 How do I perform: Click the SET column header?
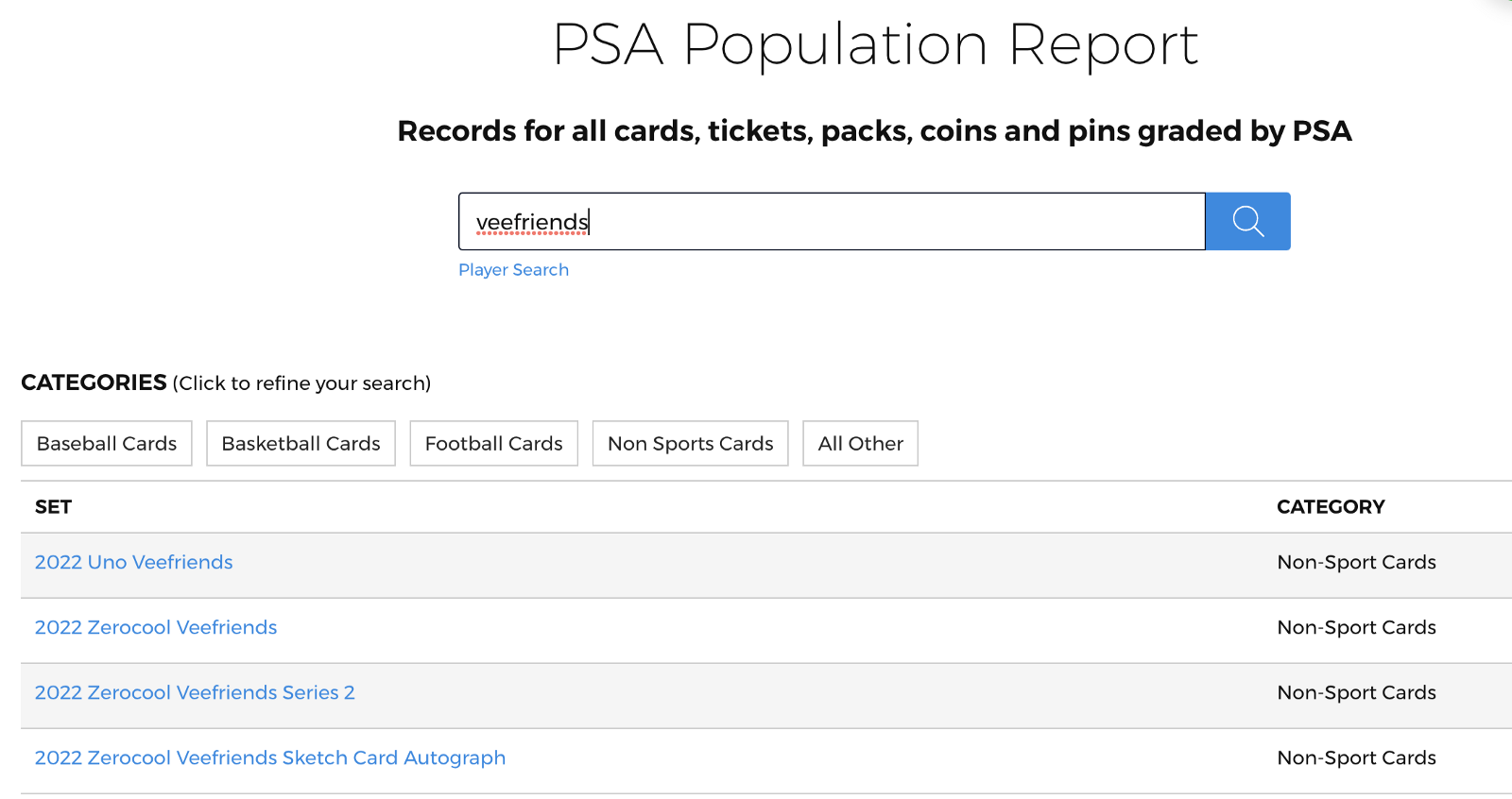[x=53, y=507]
